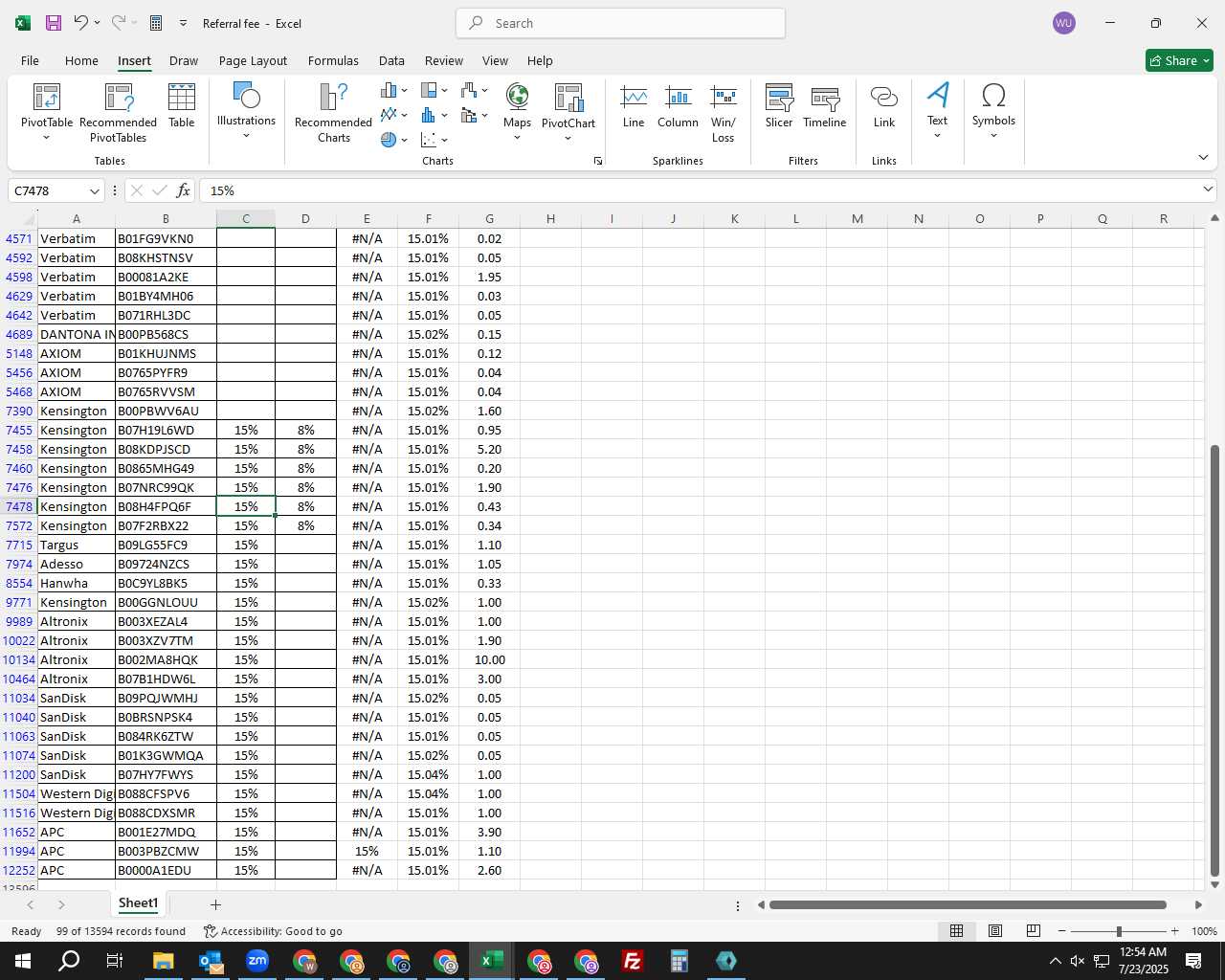Switch to Page Layout view
Image resolution: width=1225 pixels, height=980 pixels.
[x=995, y=931]
